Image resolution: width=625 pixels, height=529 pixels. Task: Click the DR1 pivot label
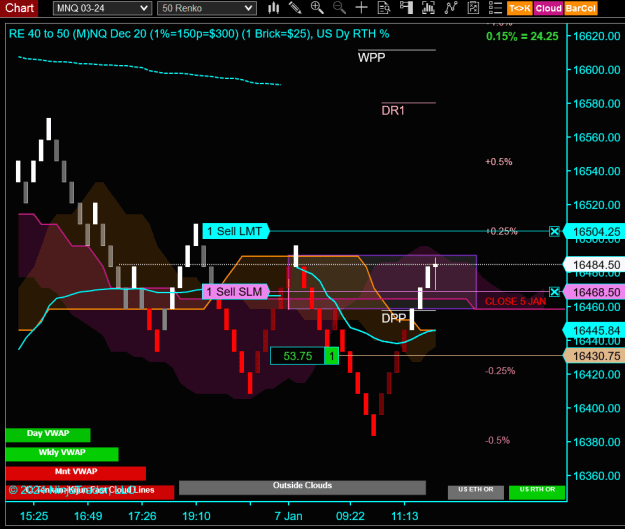coord(393,110)
